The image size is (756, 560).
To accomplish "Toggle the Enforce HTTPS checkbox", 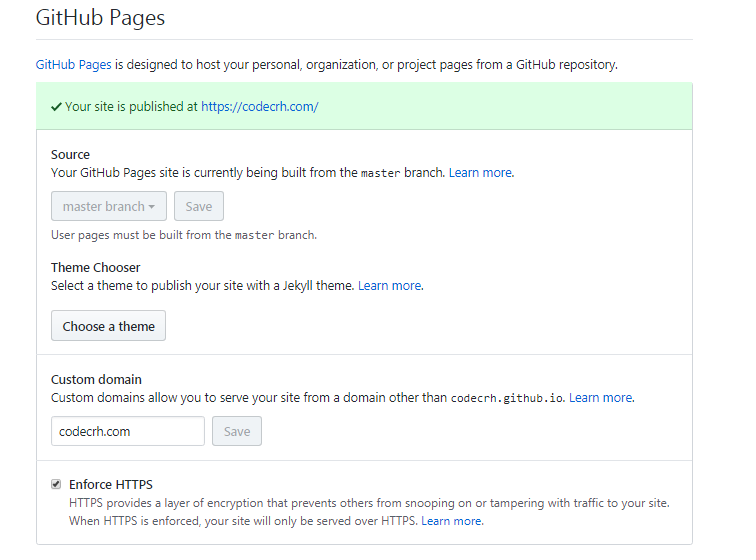I will [56, 484].
